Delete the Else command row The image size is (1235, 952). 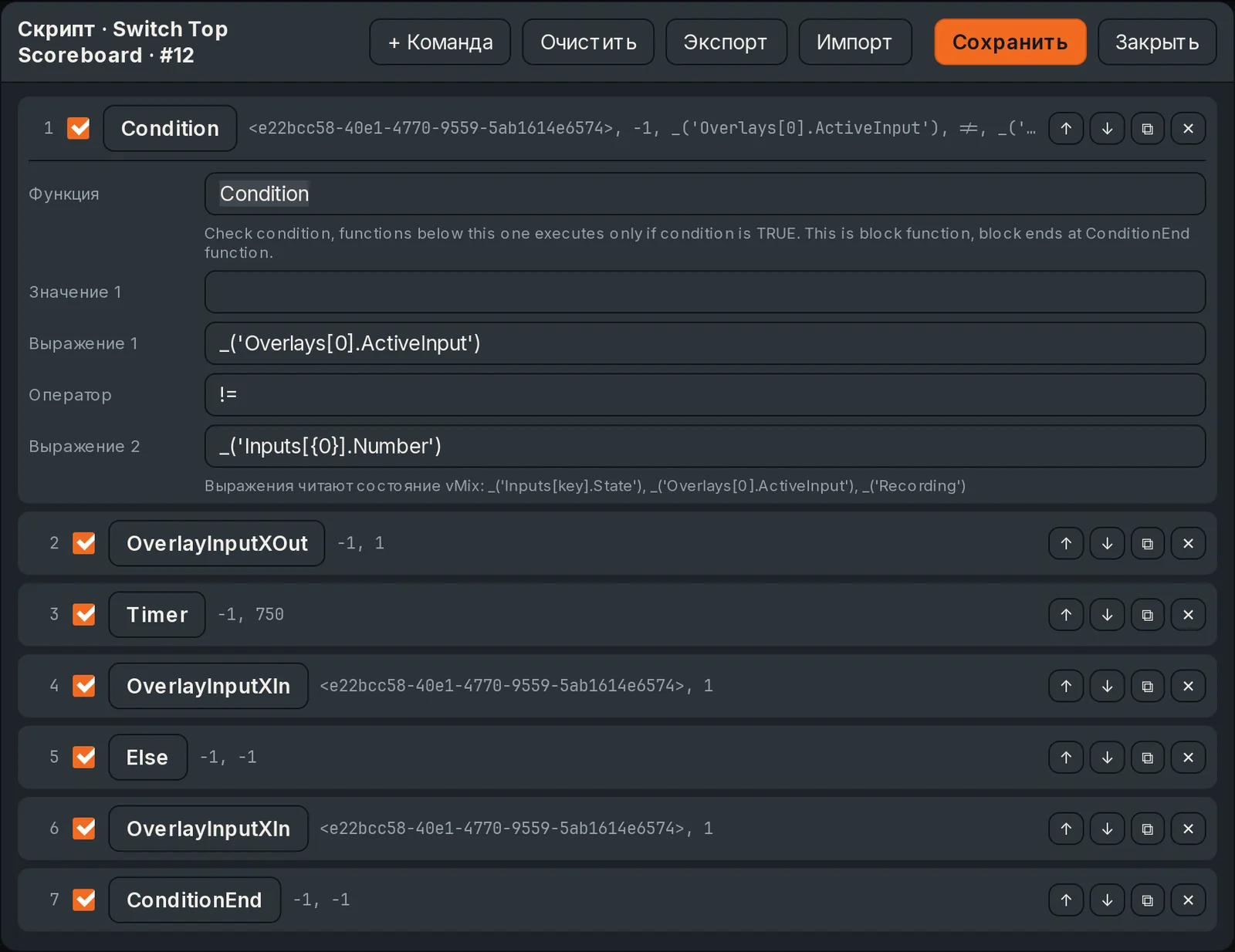pyautogui.click(x=1189, y=758)
